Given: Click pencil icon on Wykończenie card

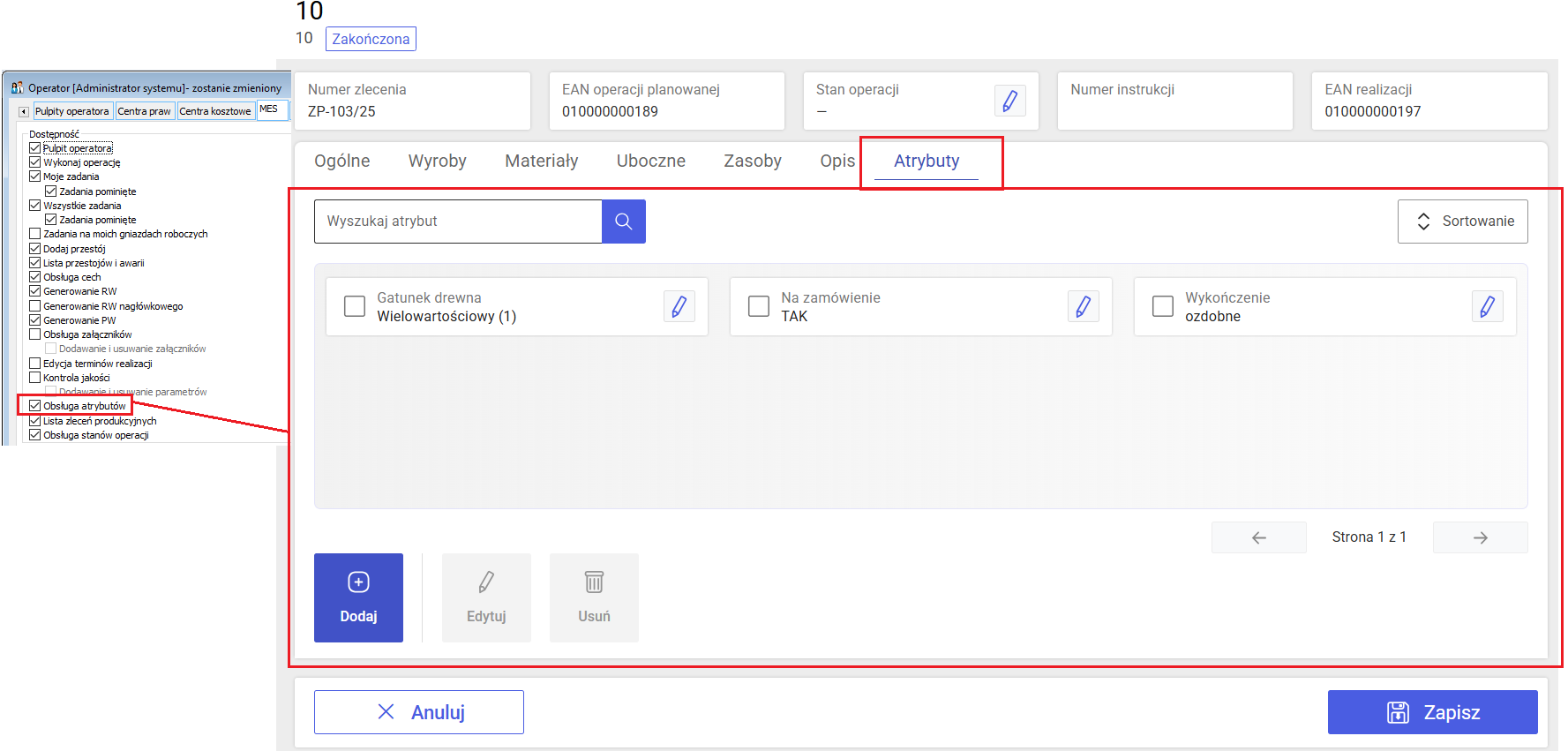Looking at the screenshot, I should (1487, 307).
